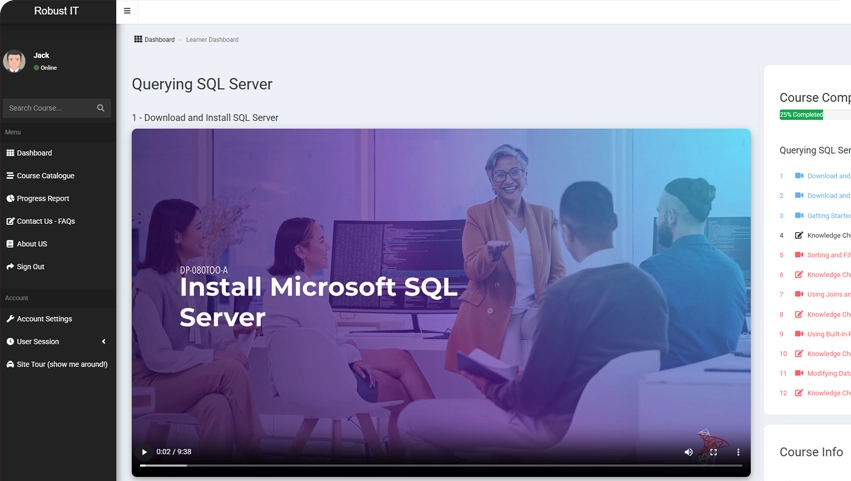Open video more options menu

click(738, 452)
